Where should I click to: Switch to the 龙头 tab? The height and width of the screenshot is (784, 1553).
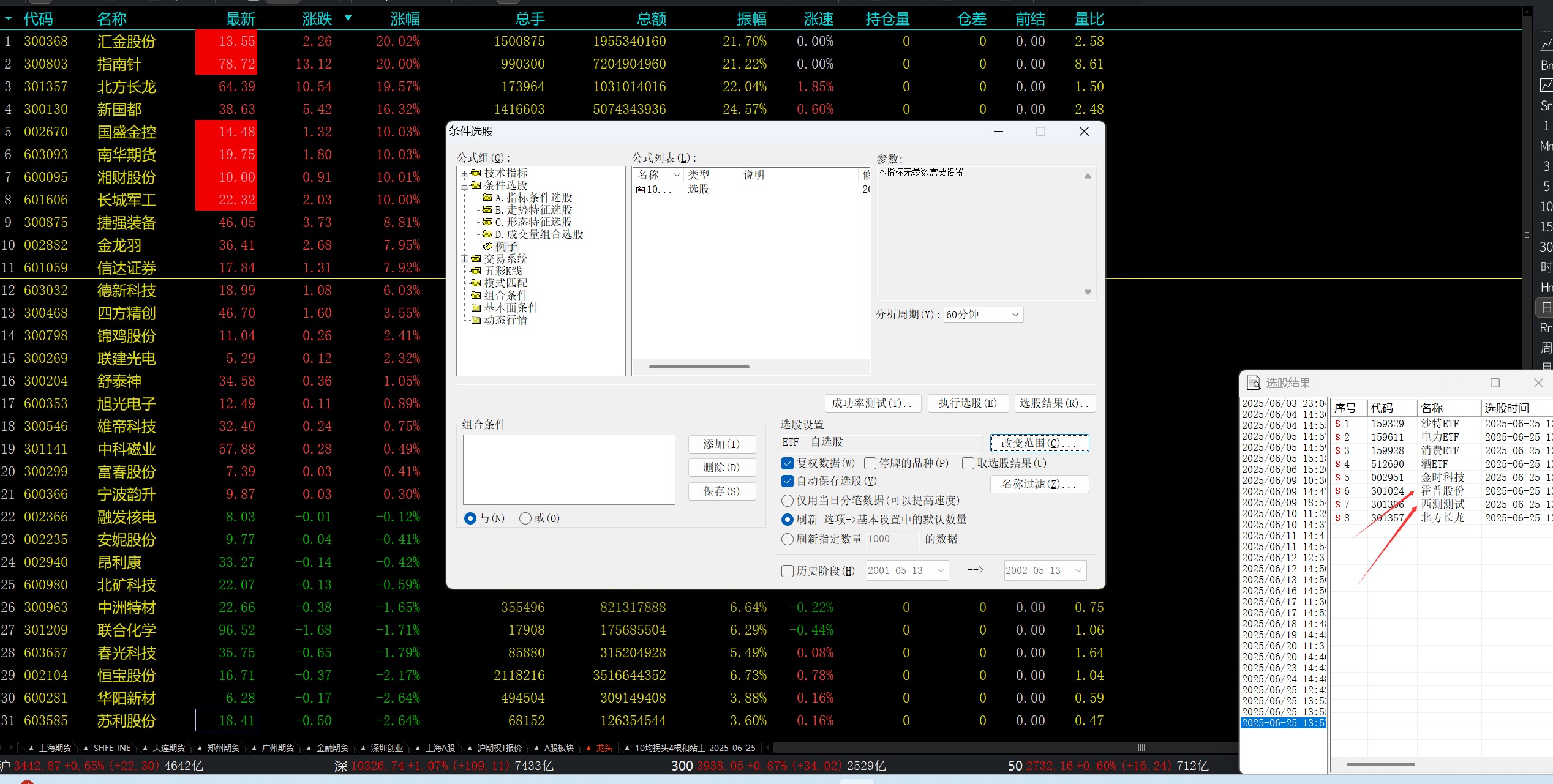pyautogui.click(x=600, y=748)
